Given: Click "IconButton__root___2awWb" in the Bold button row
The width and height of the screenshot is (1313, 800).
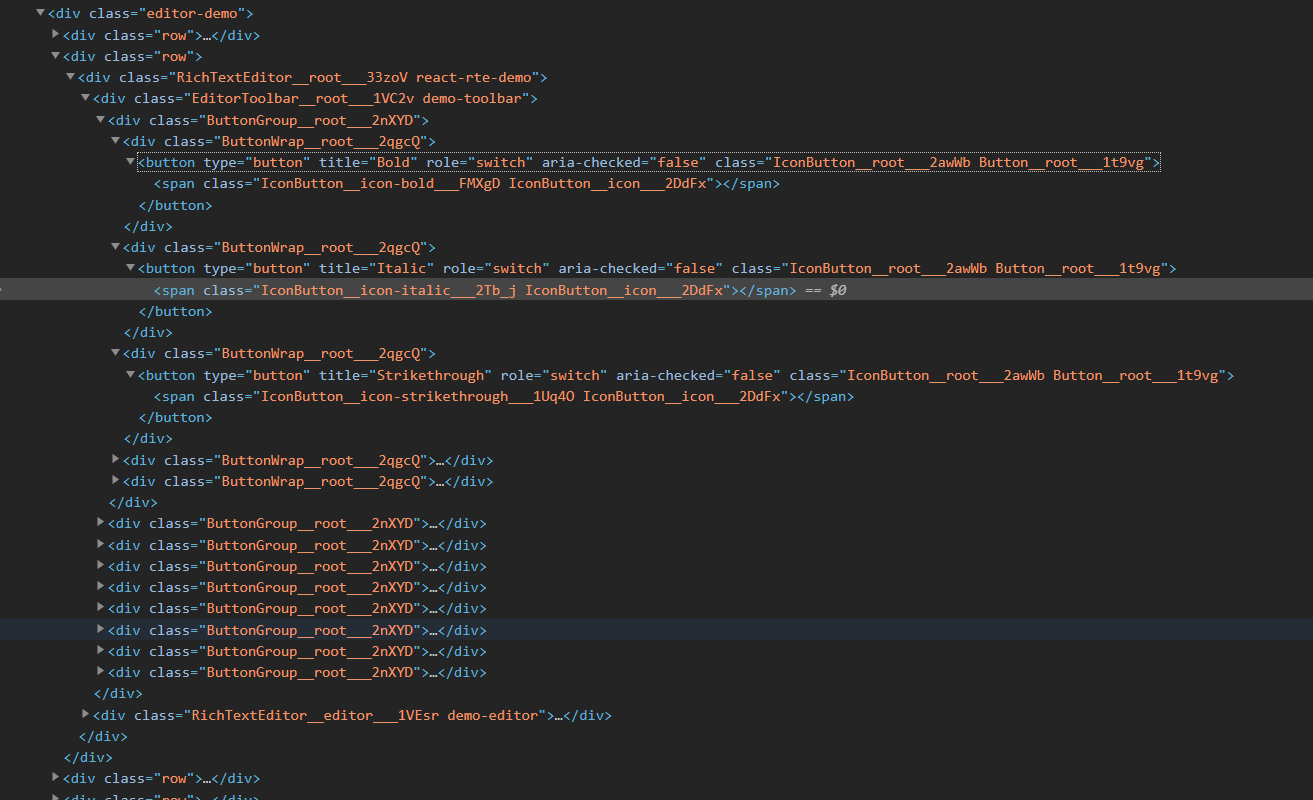Looking at the screenshot, I should click(x=872, y=162).
